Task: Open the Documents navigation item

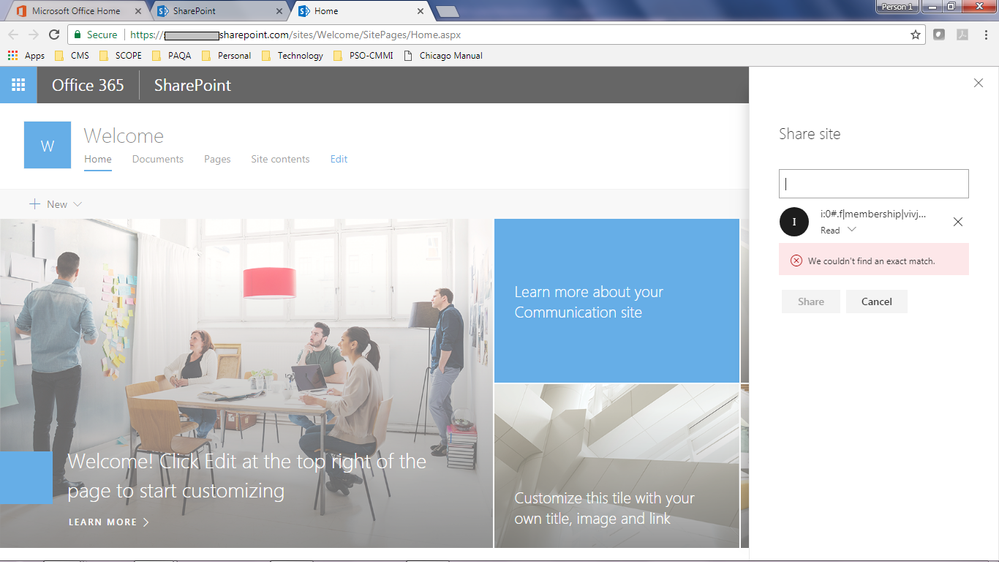Action: (157, 159)
